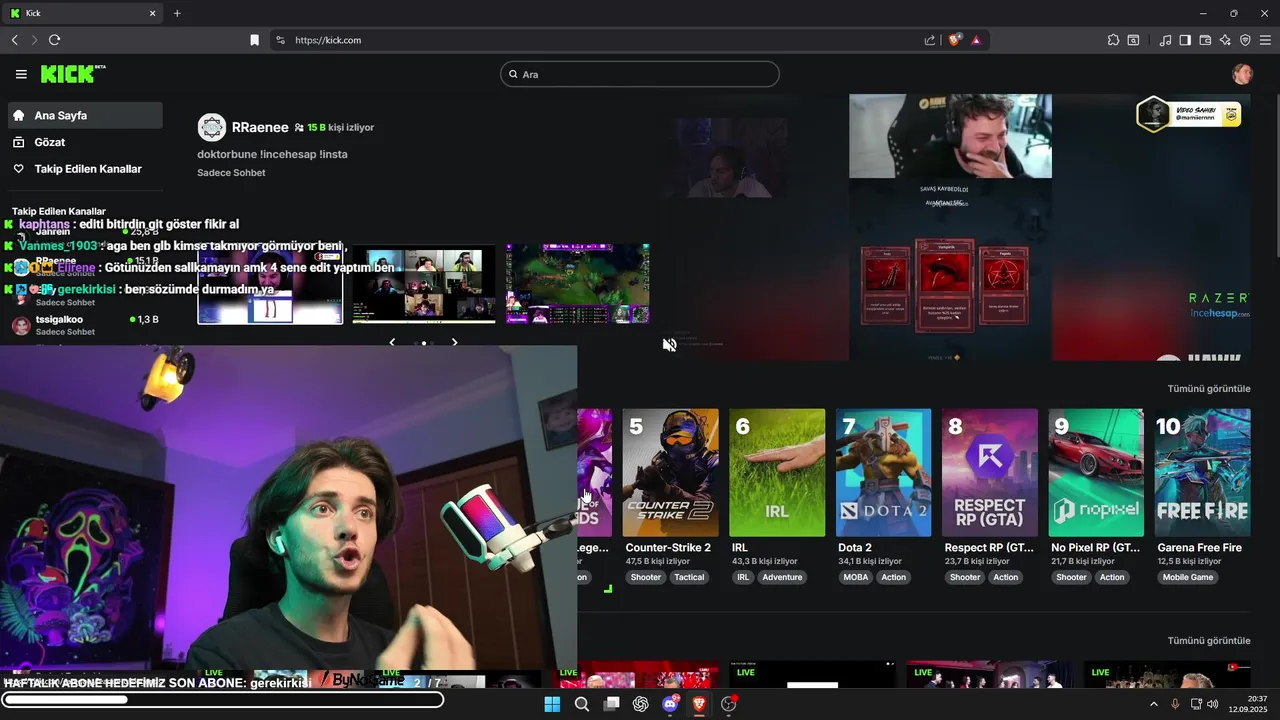This screenshot has height=720, width=1280.
Task: Open Garena Free Fire category card
Action: pos(1203,472)
